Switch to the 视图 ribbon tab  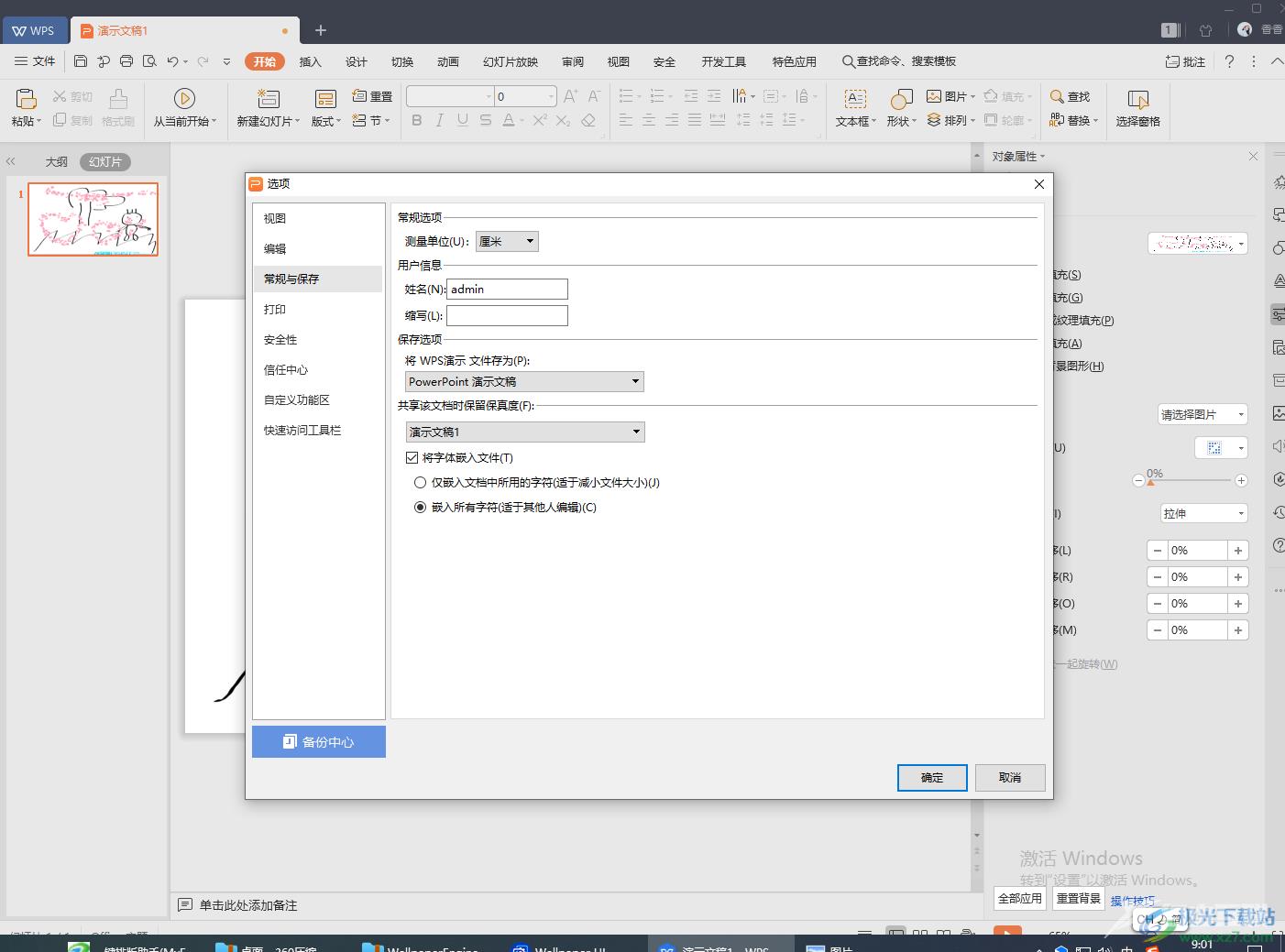tap(619, 61)
